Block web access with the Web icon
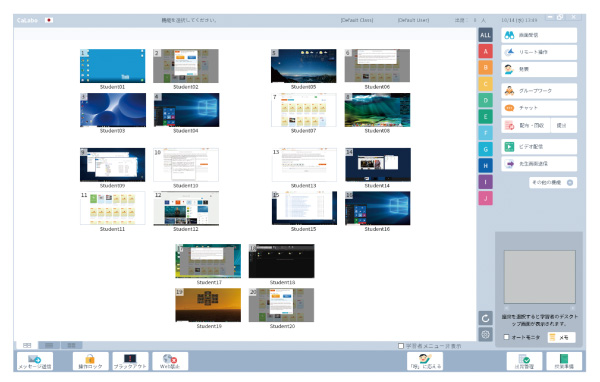 170,361
